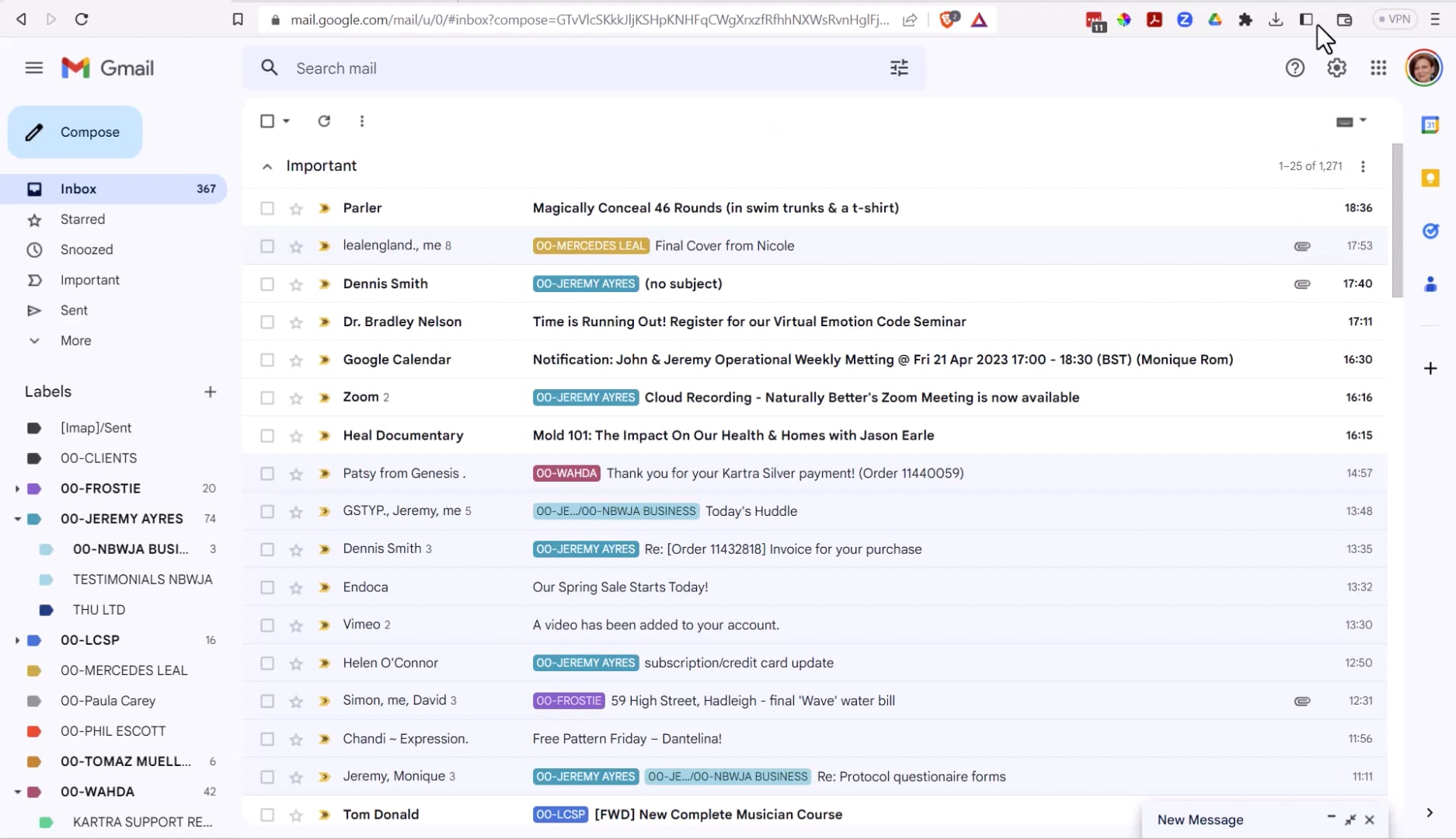1456x839 pixels.
Task: Create a new label
Action: 210,392
